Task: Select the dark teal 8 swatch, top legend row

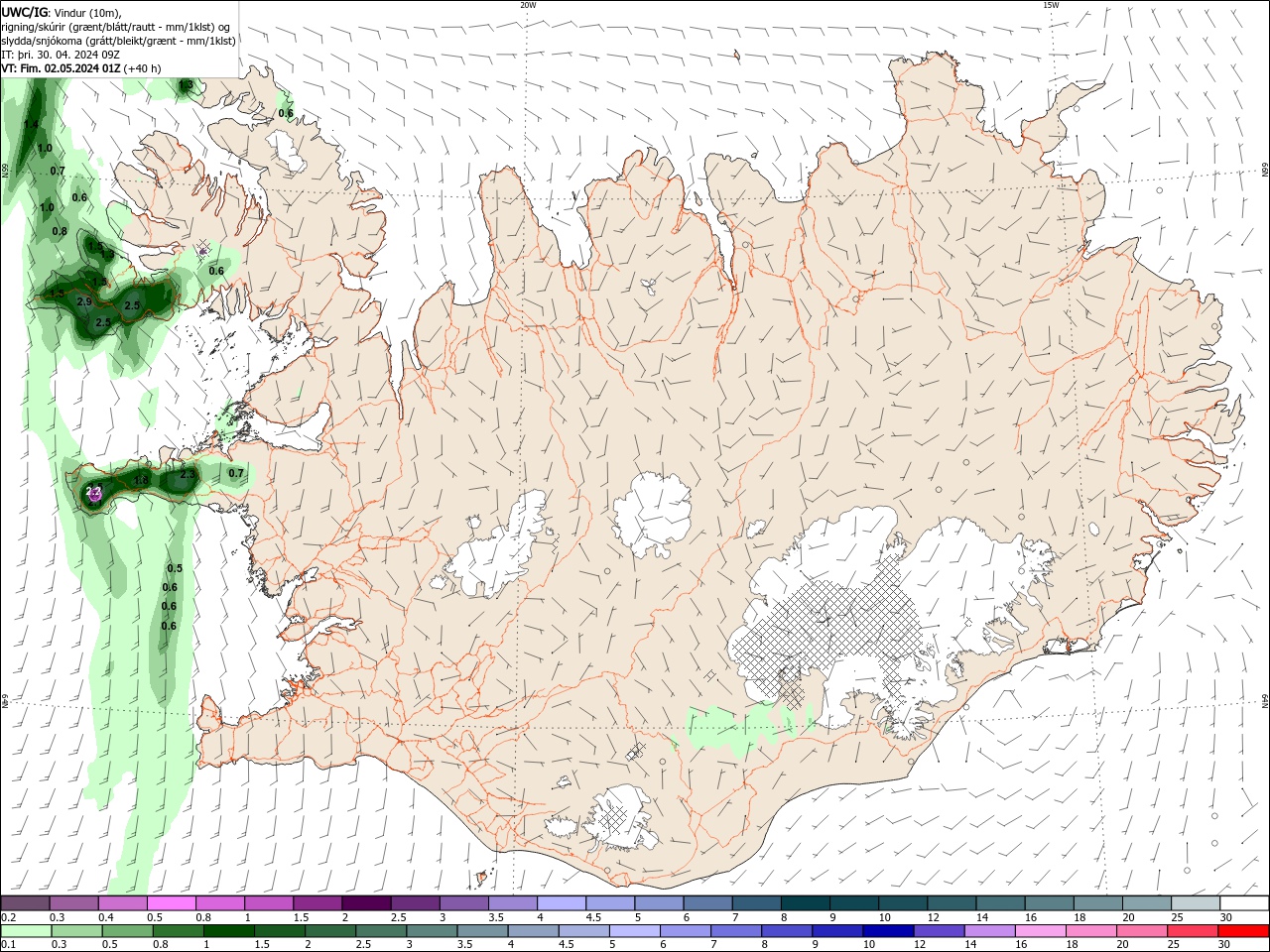Action: pyautogui.click(x=806, y=903)
